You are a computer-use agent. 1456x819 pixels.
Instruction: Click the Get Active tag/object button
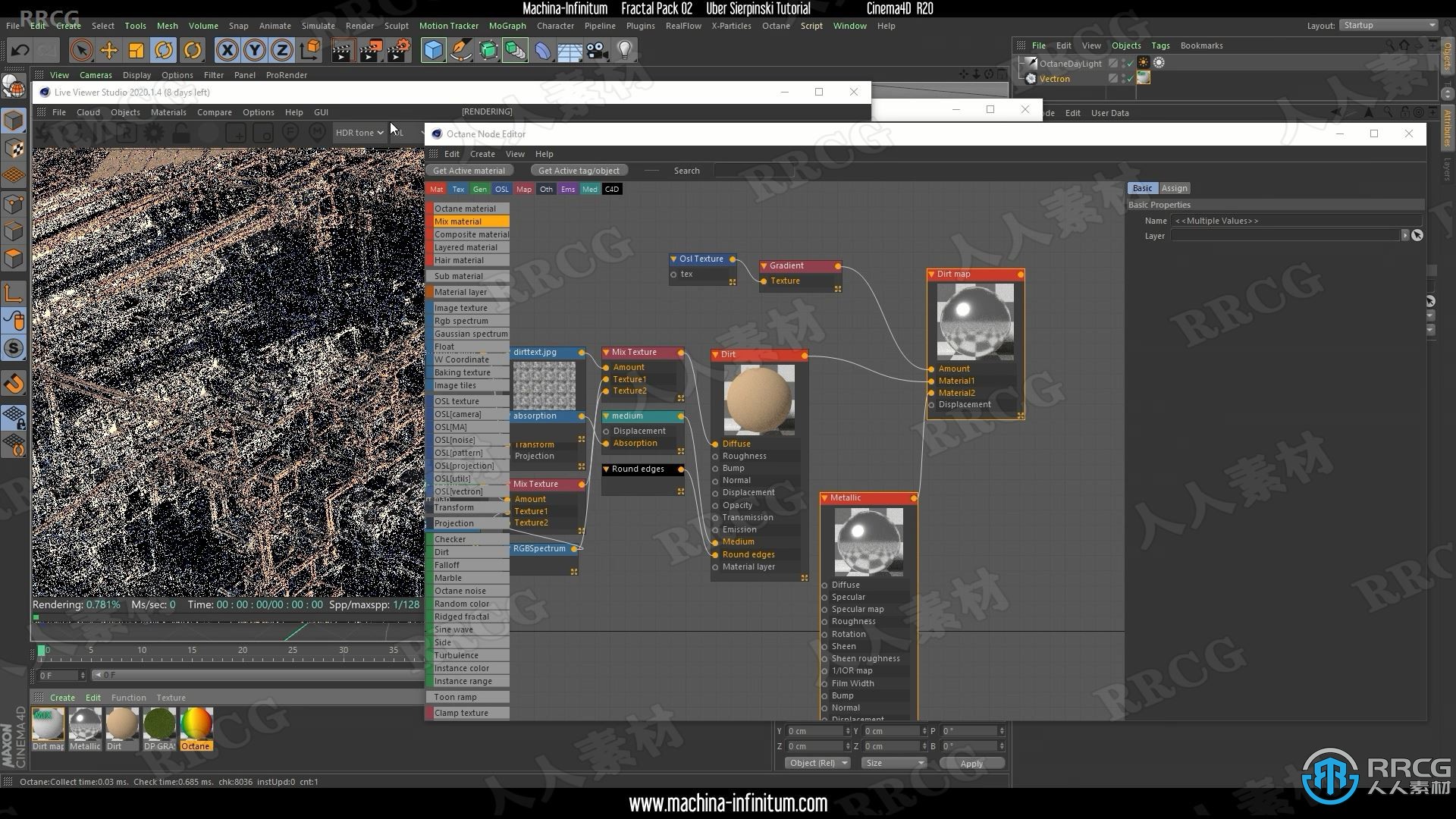click(x=578, y=170)
